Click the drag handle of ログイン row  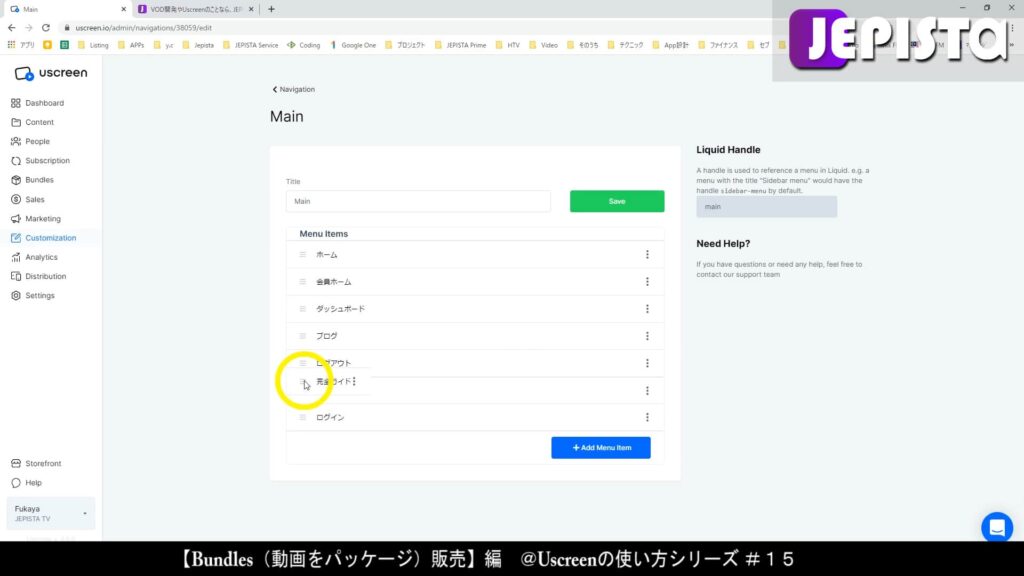(302, 417)
